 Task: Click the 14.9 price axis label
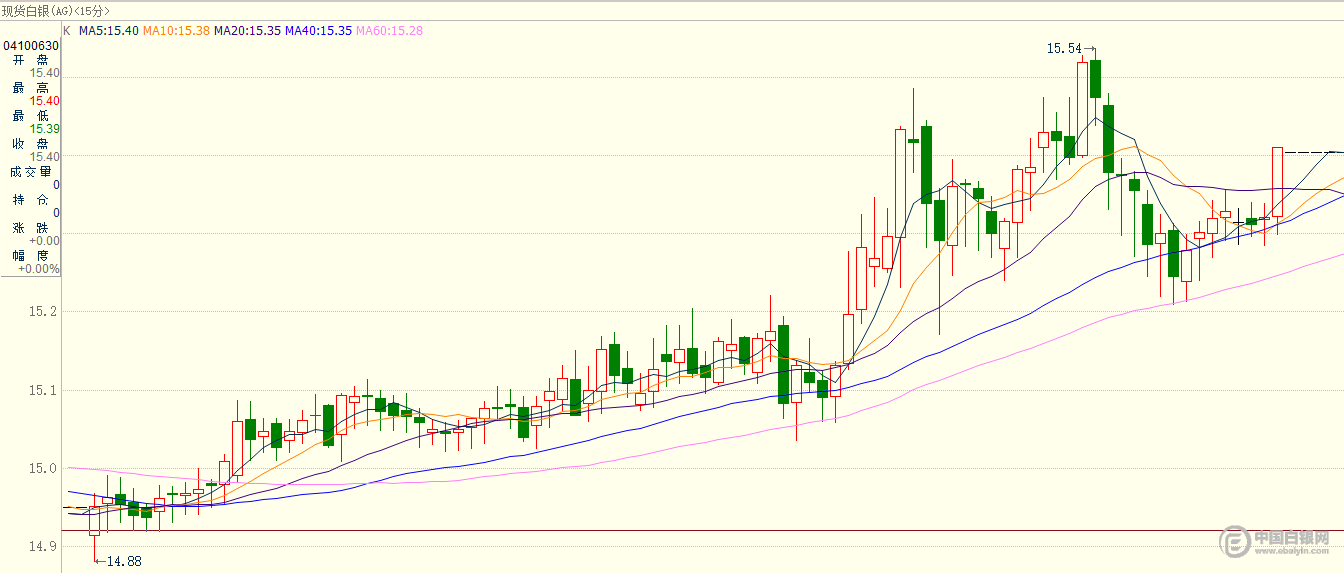click(x=43, y=547)
